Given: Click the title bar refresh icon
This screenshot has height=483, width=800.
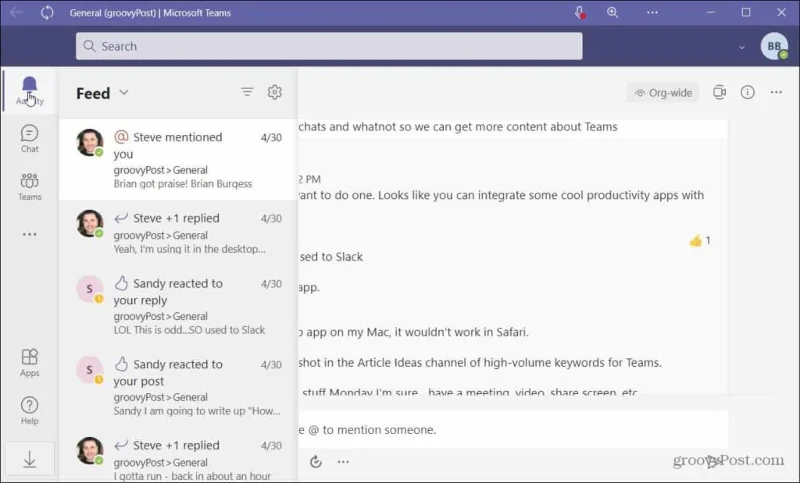Looking at the screenshot, I should coord(47,13).
